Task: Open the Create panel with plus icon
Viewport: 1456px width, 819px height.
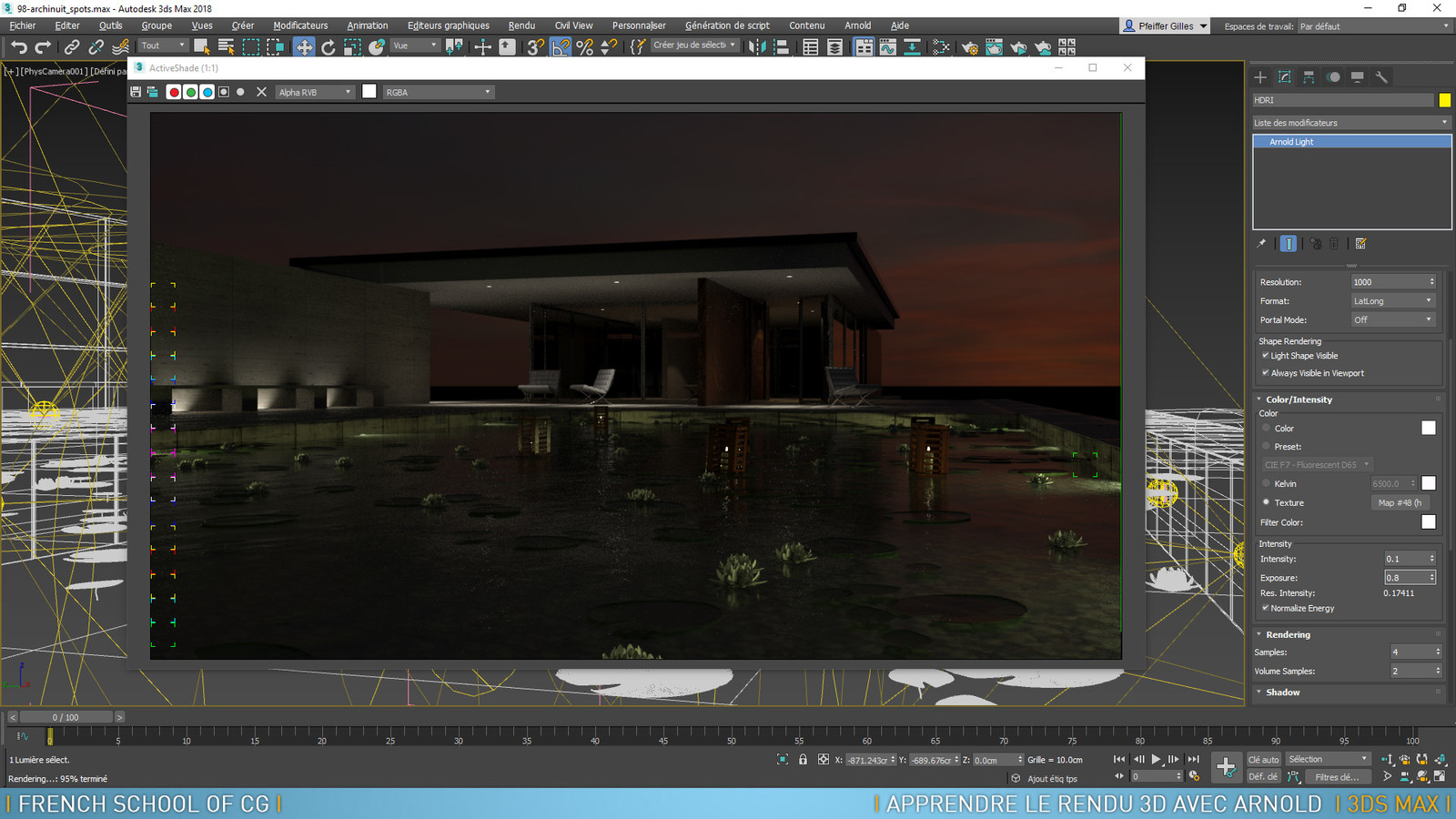Action: [1260, 77]
